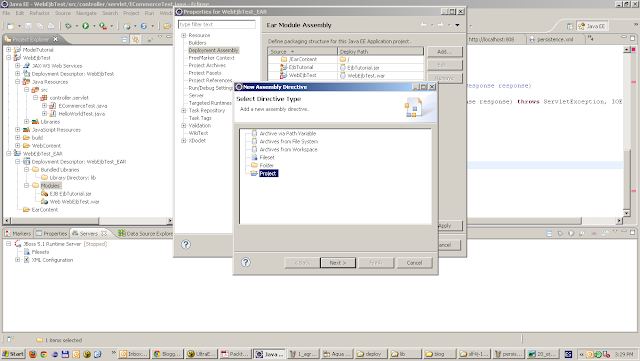
Task: Select Folder directive type
Action: [x=267, y=165]
